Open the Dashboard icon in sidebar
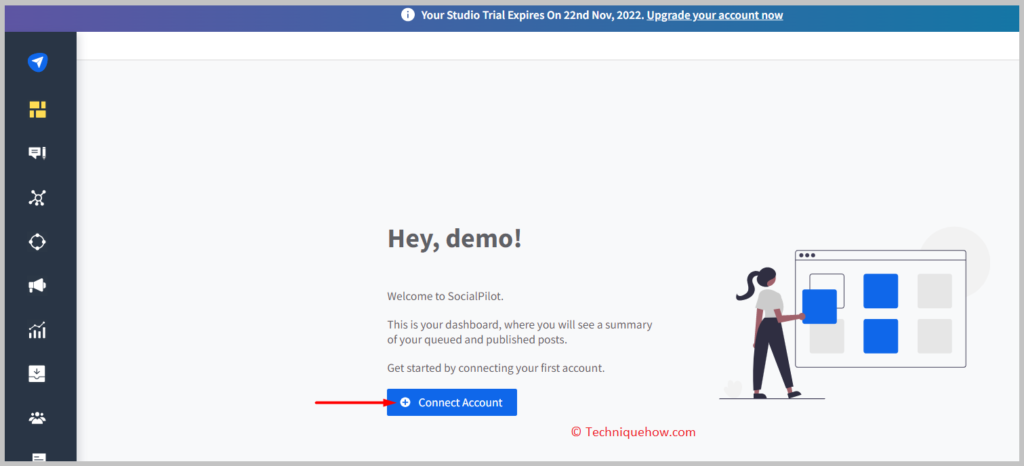 coord(37,109)
